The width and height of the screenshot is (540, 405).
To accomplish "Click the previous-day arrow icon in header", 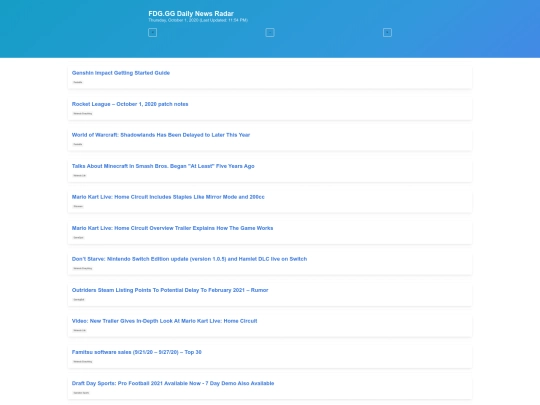I will click(x=153, y=33).
